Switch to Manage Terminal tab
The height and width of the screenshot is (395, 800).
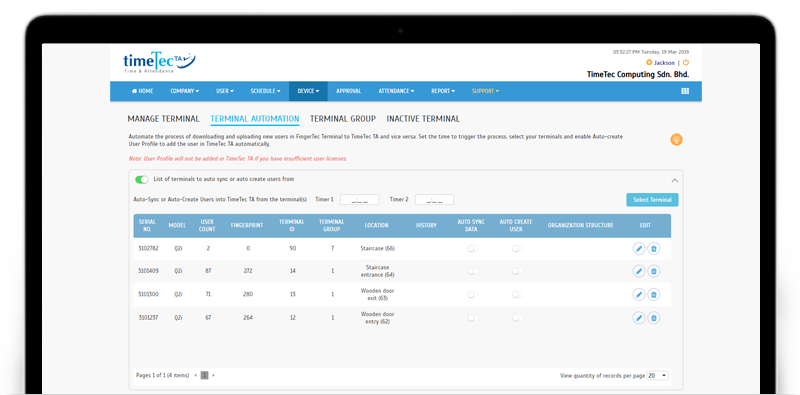click(163, 119)
